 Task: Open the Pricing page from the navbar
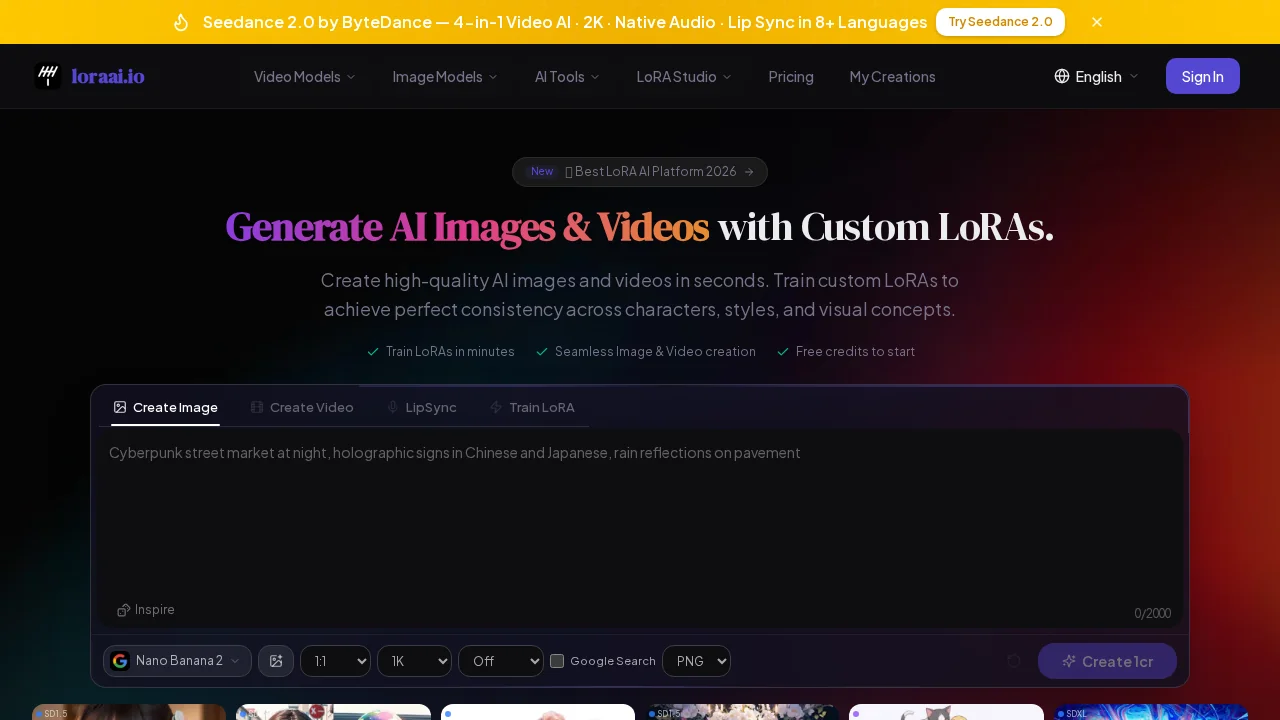pos(791,76)
